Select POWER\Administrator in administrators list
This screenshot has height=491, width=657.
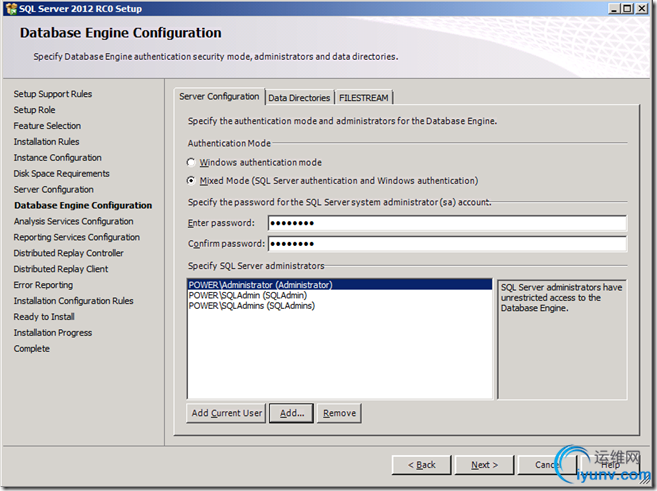point(339,284)
